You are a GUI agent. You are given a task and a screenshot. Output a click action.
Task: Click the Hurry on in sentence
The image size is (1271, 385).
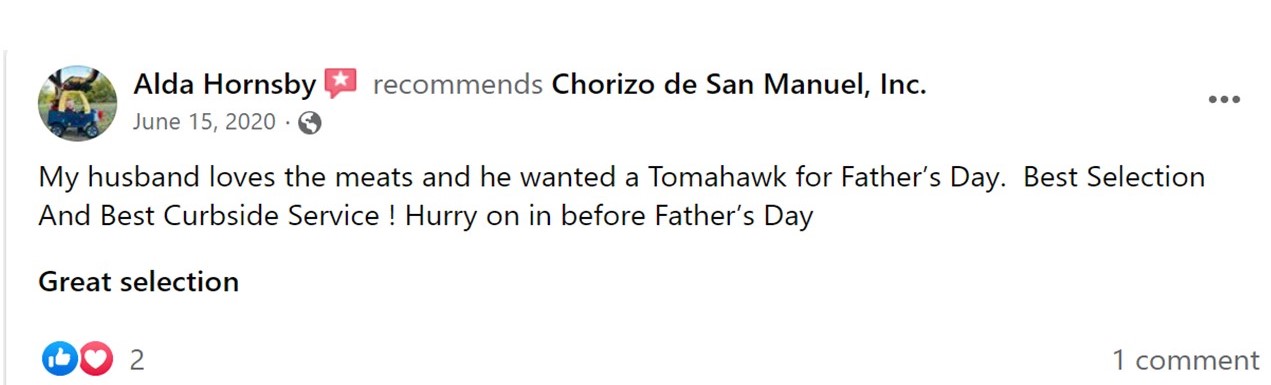609,216
